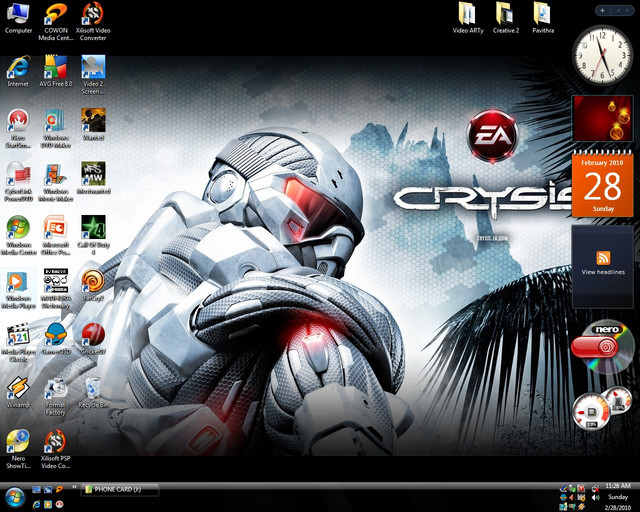Click Switch Between Windows in Quick Launch
The image size is (640, 512).
click(x=48, y=489)
